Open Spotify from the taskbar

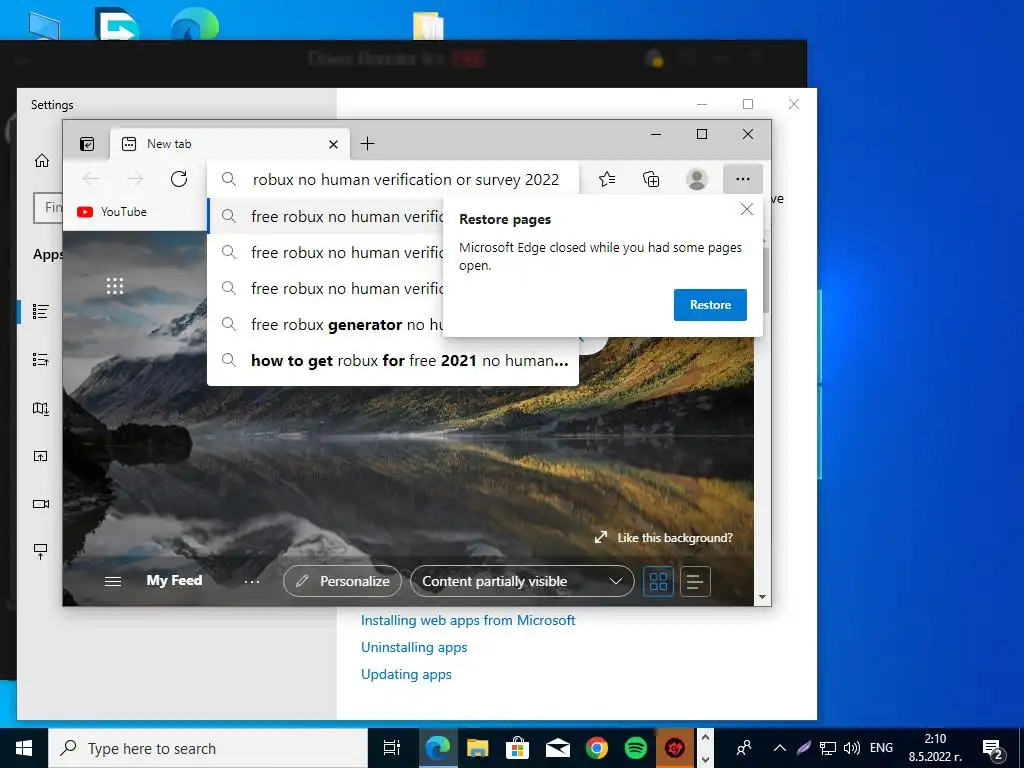635,748
